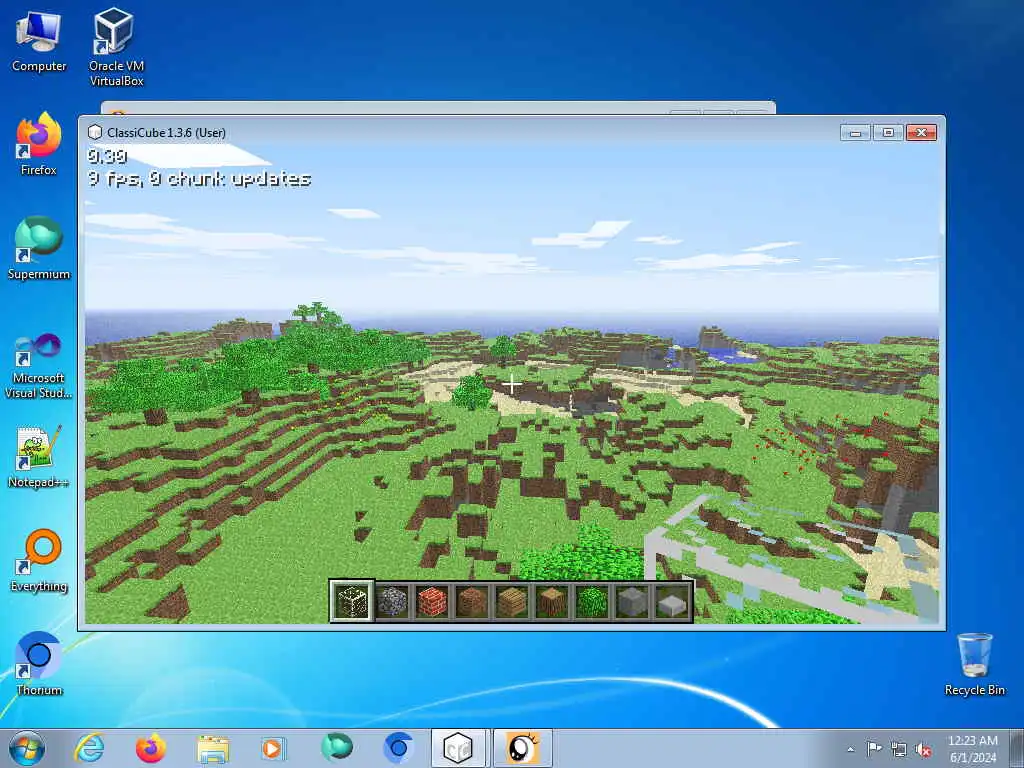Image resolution: width=1024 pixels, height=768 pixels.
Task: Pick the full gray block beside the slab
Action: [632, 601]
